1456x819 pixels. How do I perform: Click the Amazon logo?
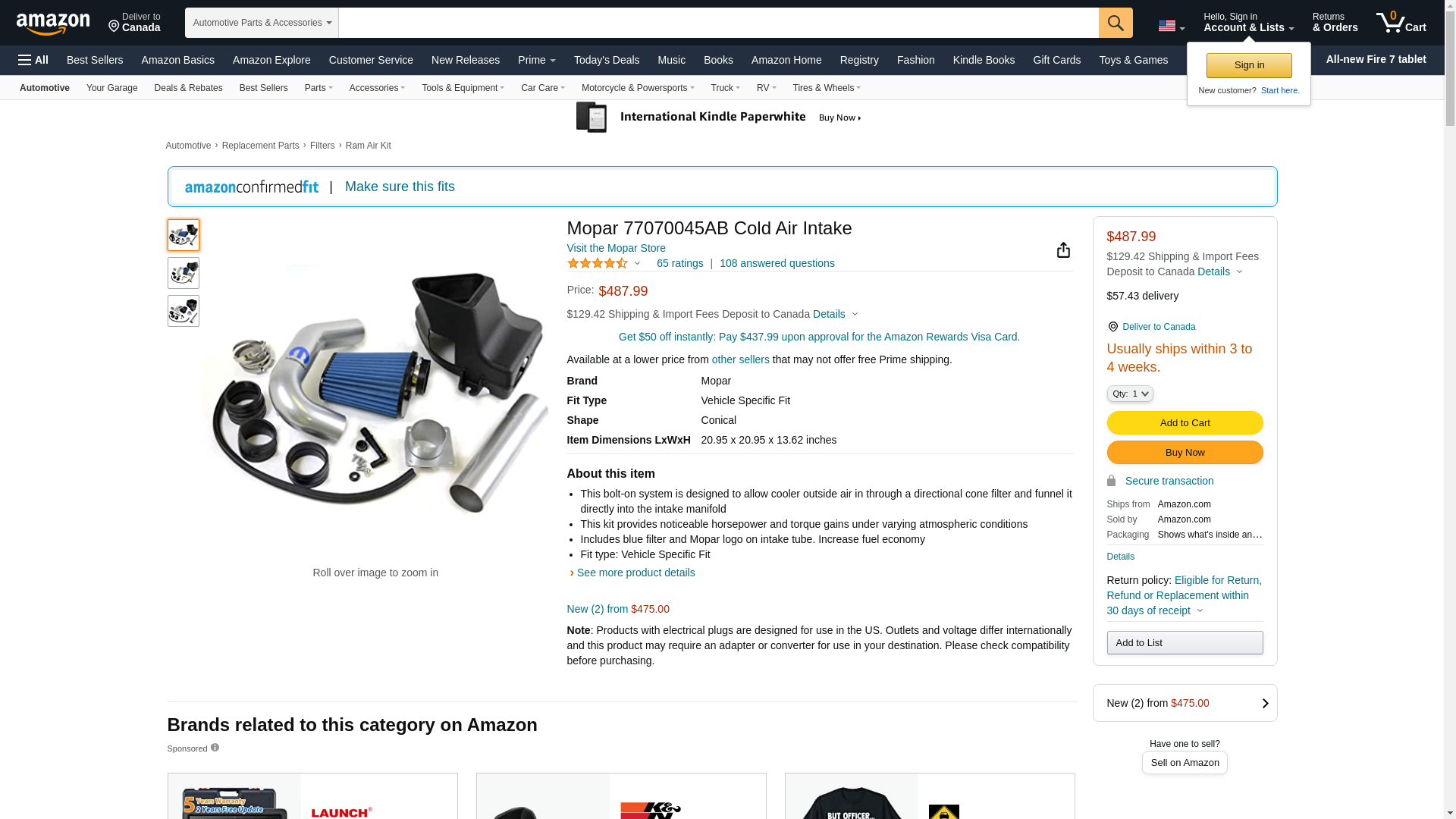(x=53, y=24)
